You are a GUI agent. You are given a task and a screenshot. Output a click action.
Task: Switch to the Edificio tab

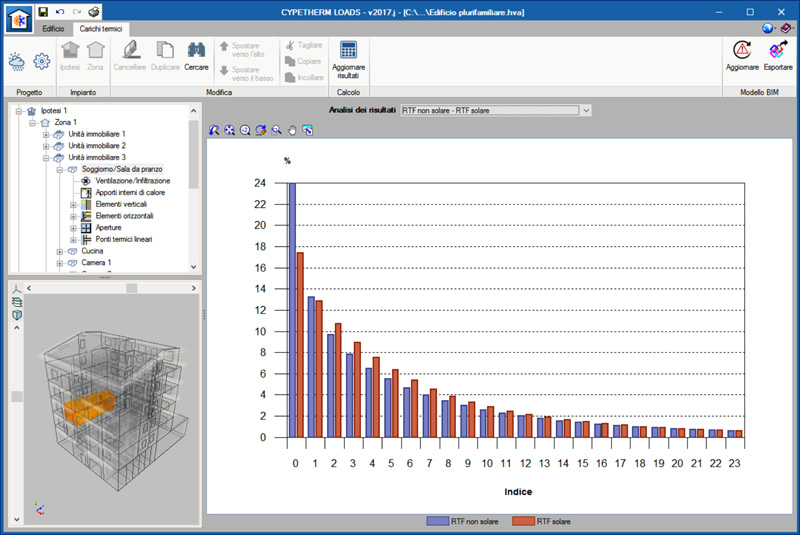pos(54,29)
